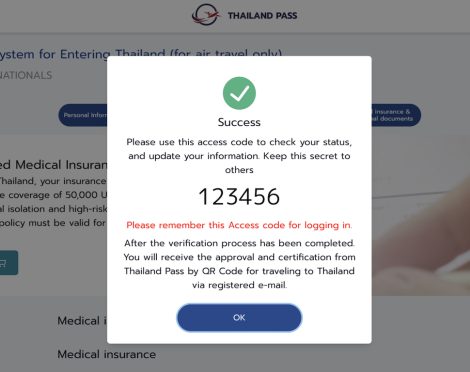Click the first 'Medical i…' field label
The height and width of the screenshot is (372, 470).
tap(82, 321)
